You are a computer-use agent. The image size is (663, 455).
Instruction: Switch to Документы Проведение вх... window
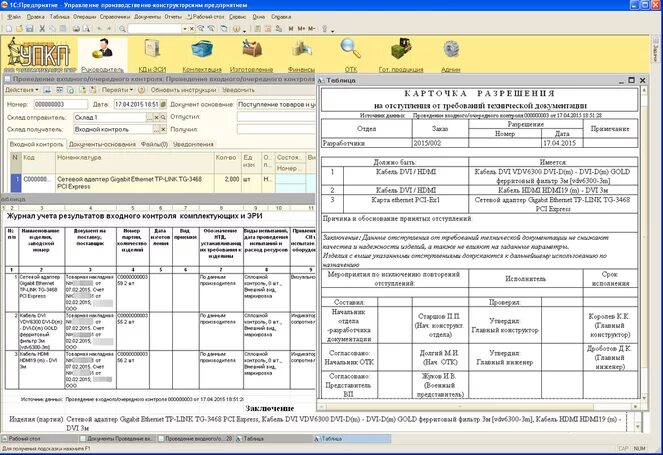tap(118, 439)
